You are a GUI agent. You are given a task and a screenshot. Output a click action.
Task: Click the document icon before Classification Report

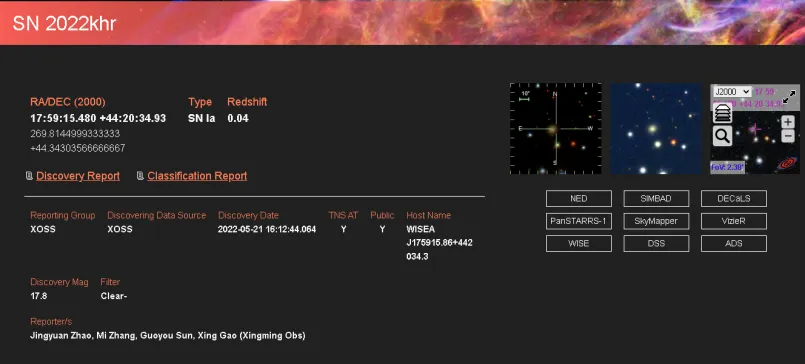click(x=140, y=176)
